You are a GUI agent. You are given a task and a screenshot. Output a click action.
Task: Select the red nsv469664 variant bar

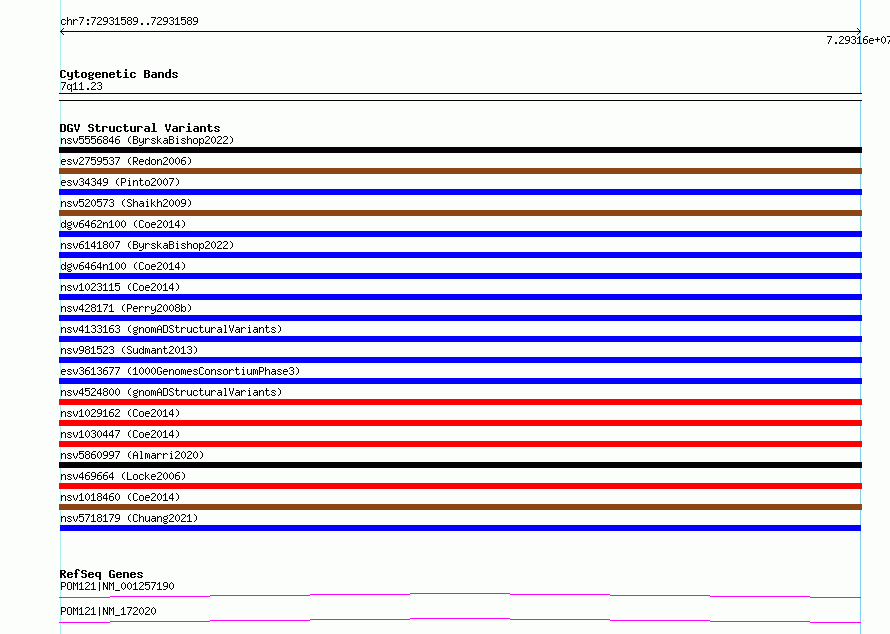pos(460,486)
